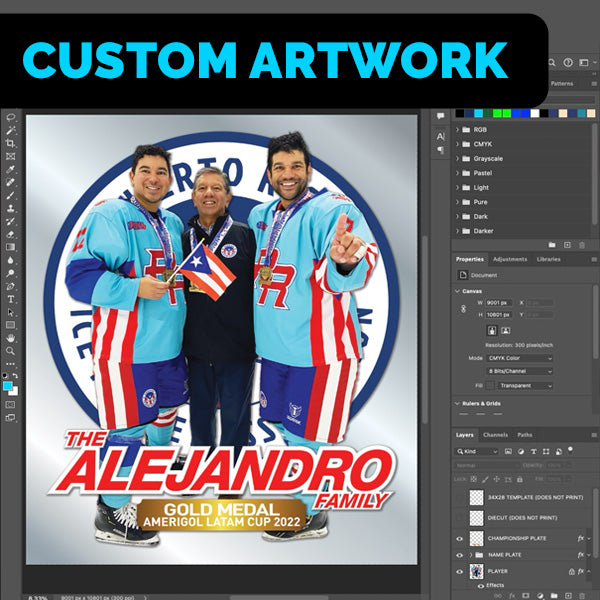
Task: Open the Mode CMYK Color dropdown
Action: click(x=521, y=357)
